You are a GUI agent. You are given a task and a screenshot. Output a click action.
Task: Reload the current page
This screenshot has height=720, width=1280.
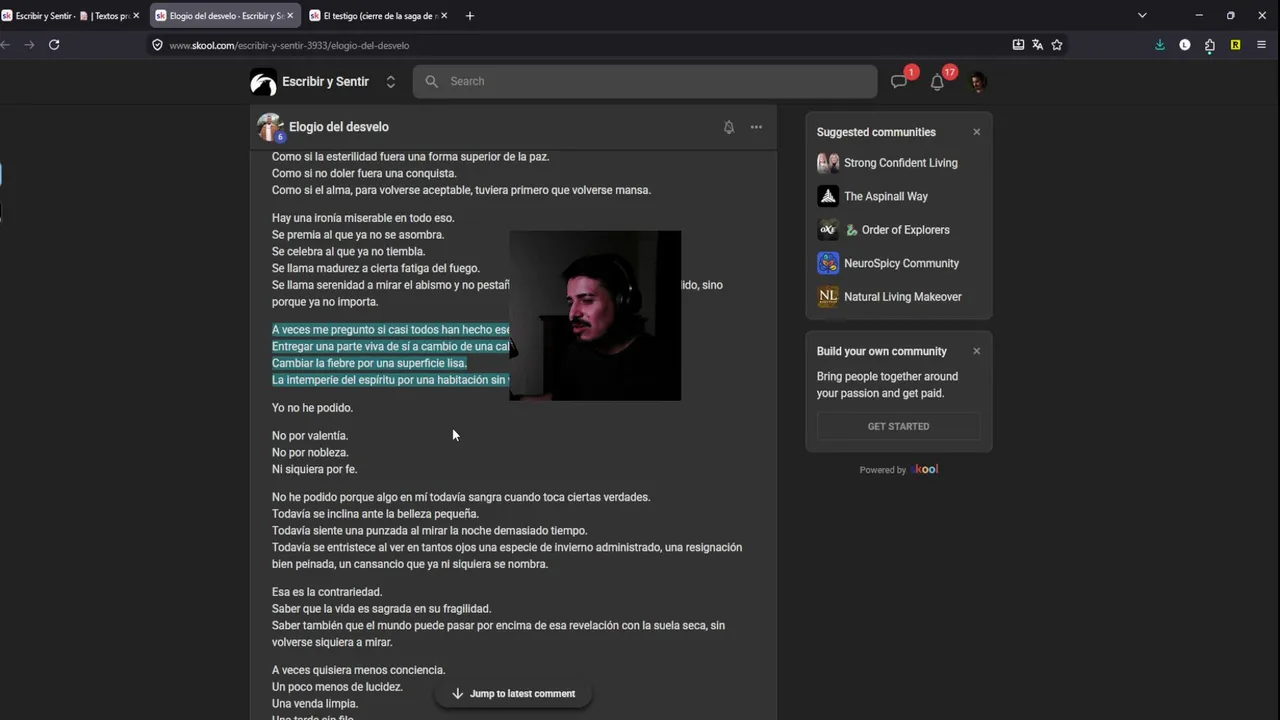(54, 45)
